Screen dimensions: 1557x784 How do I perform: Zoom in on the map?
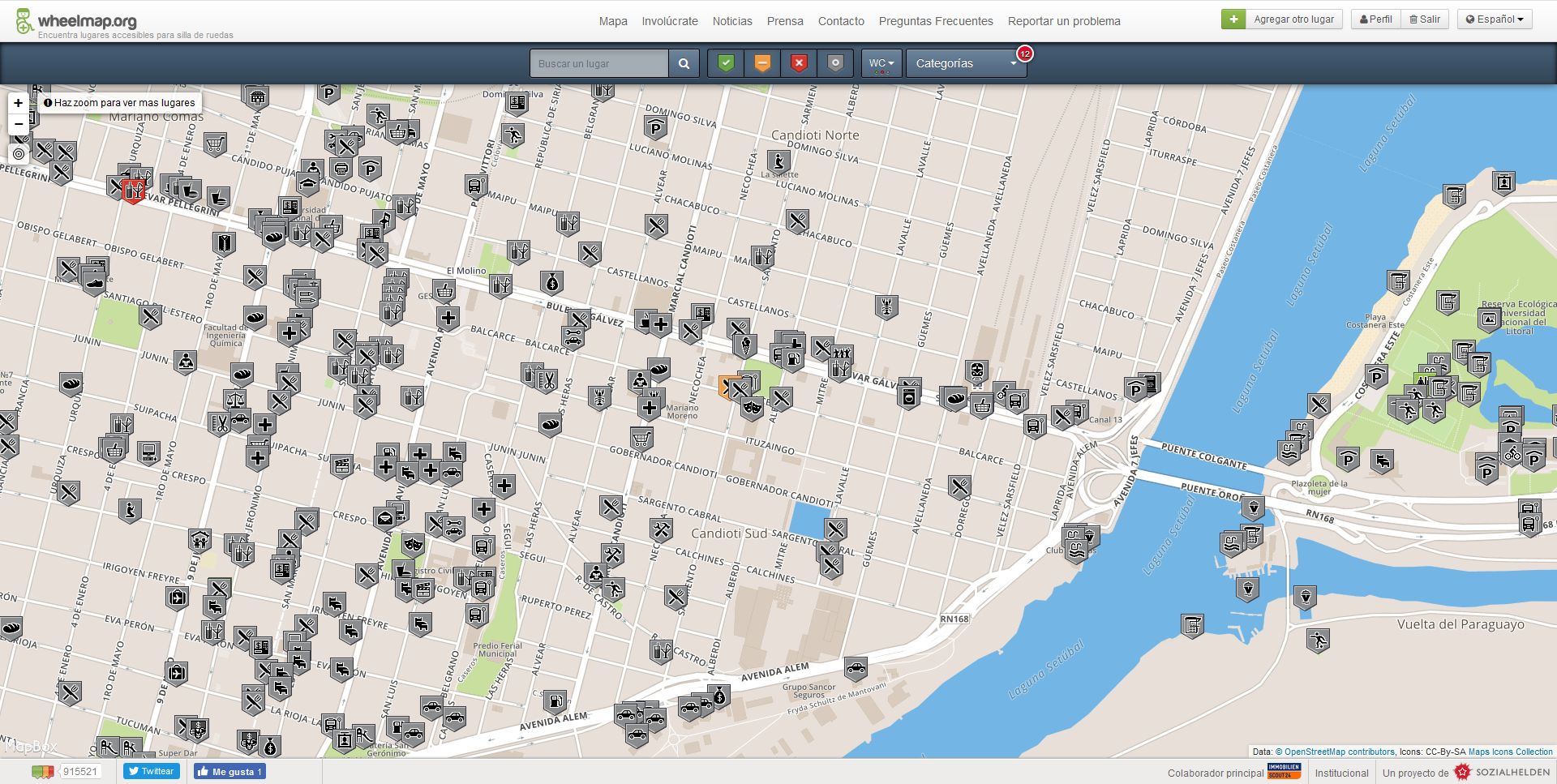pos(18,103)
